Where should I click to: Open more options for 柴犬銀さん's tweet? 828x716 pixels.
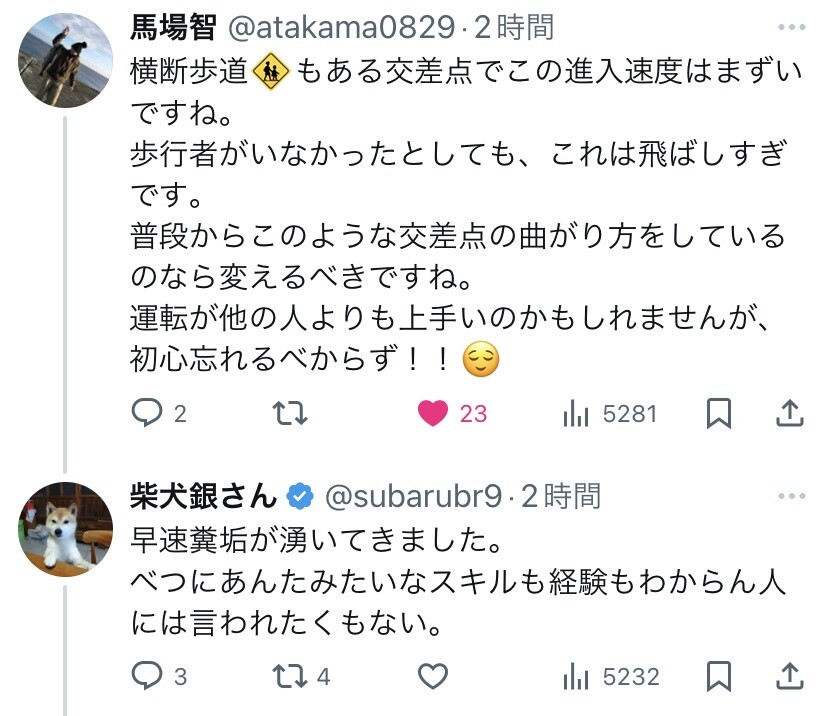coord(792,496)
